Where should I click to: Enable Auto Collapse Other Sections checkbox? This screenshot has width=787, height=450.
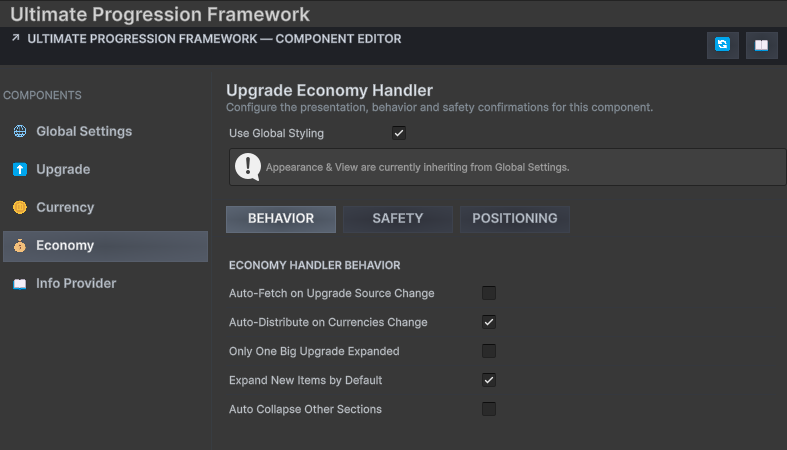point(489,409)
